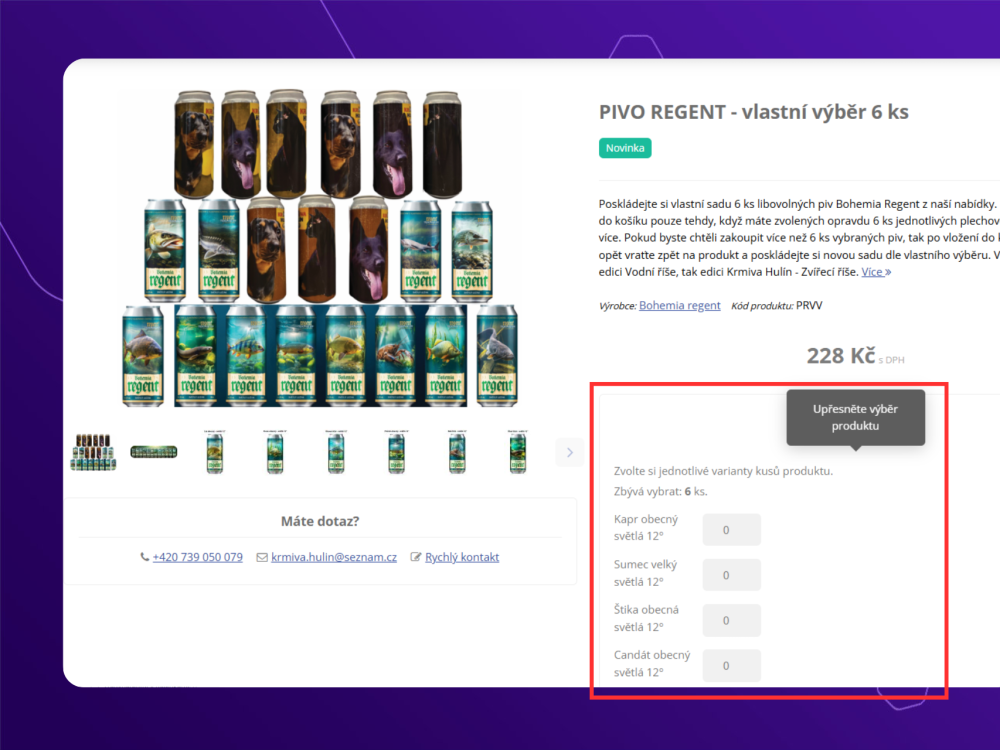Click the Zbývá vybrat: 6 ks. text
Viewport: 1000px width, 750px height.
[x=660, y=492]
